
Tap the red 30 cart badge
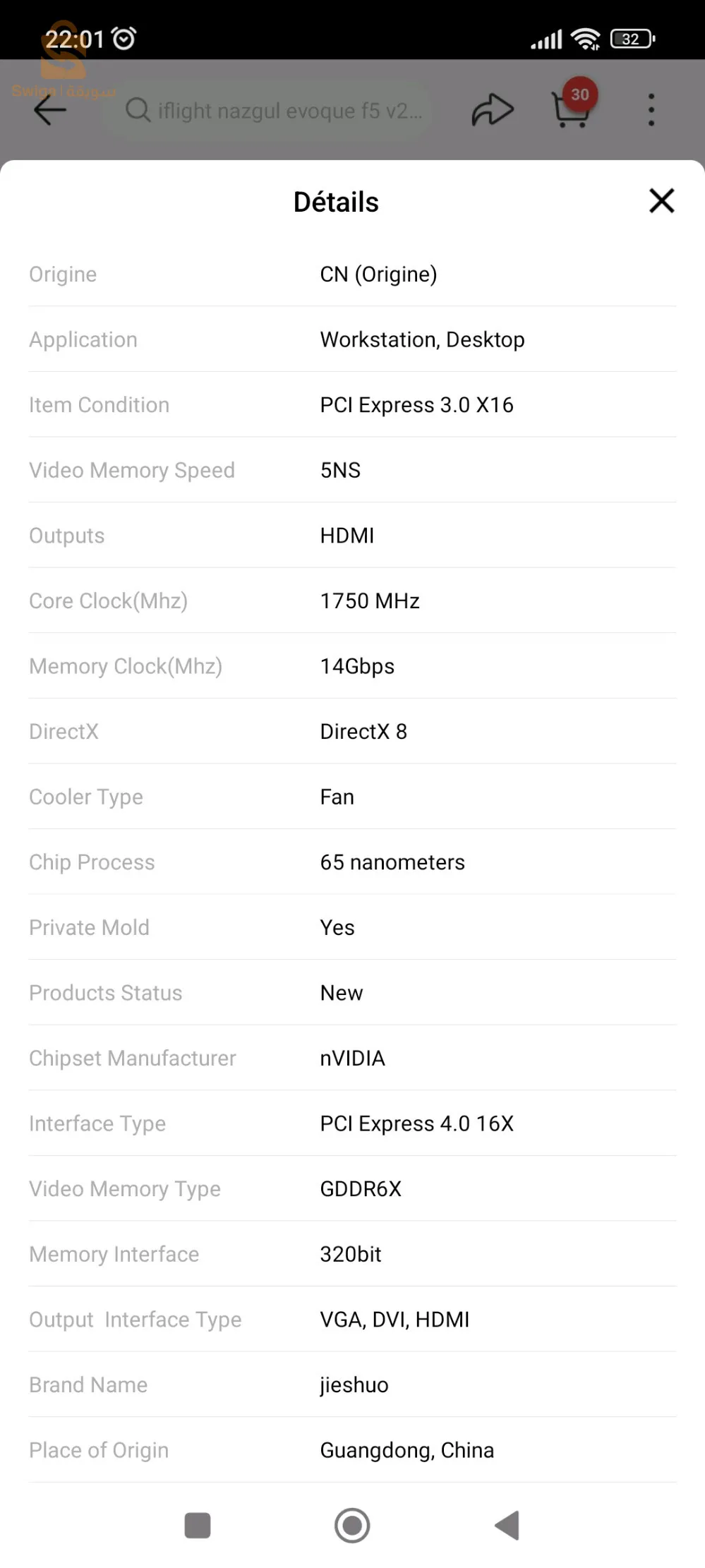pos(580,95)
